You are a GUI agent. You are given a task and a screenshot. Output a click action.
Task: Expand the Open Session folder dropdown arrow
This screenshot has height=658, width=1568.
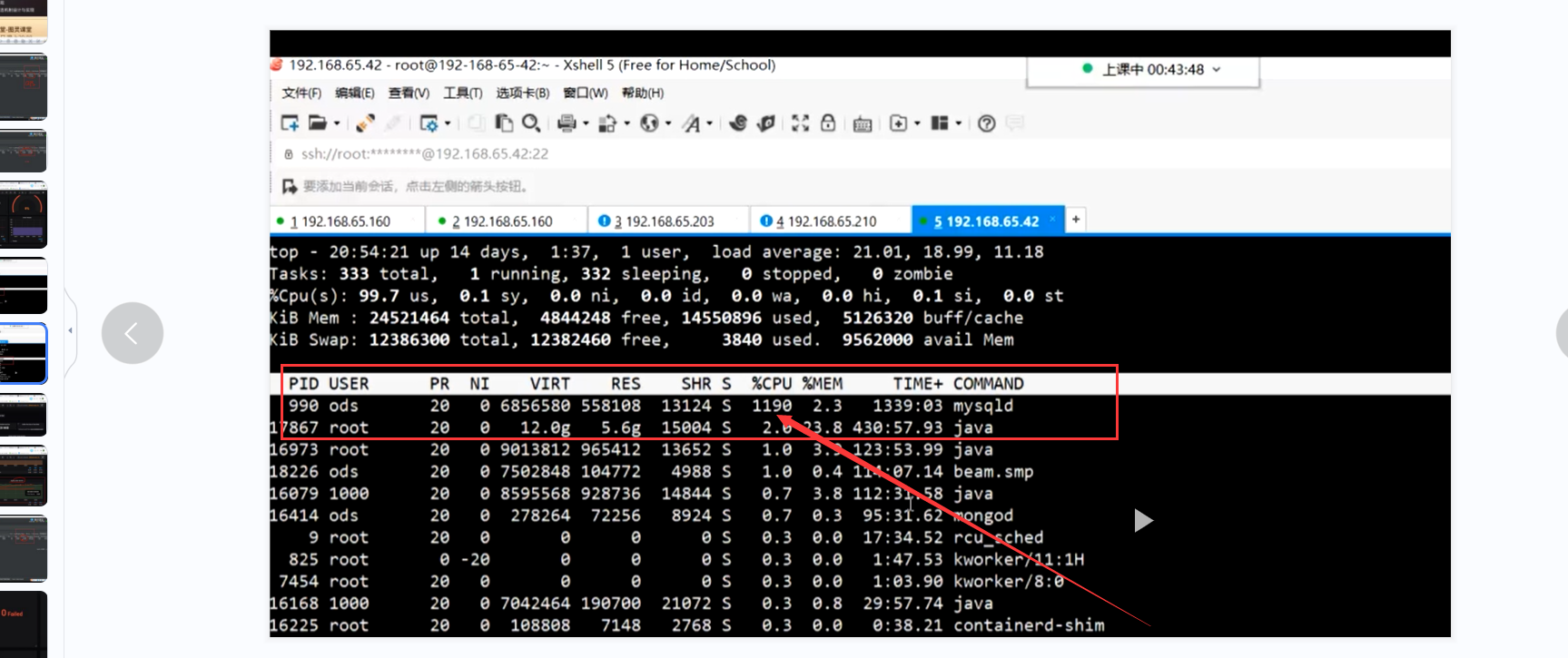(337, 123)
